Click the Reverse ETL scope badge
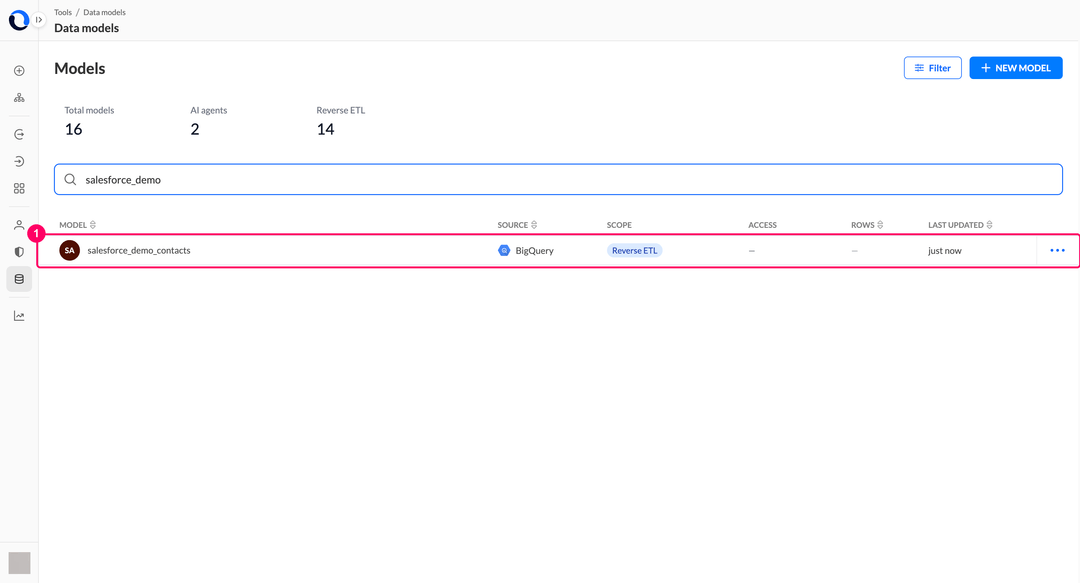This screenshot has height=583, width=1080. pos(634,250)
